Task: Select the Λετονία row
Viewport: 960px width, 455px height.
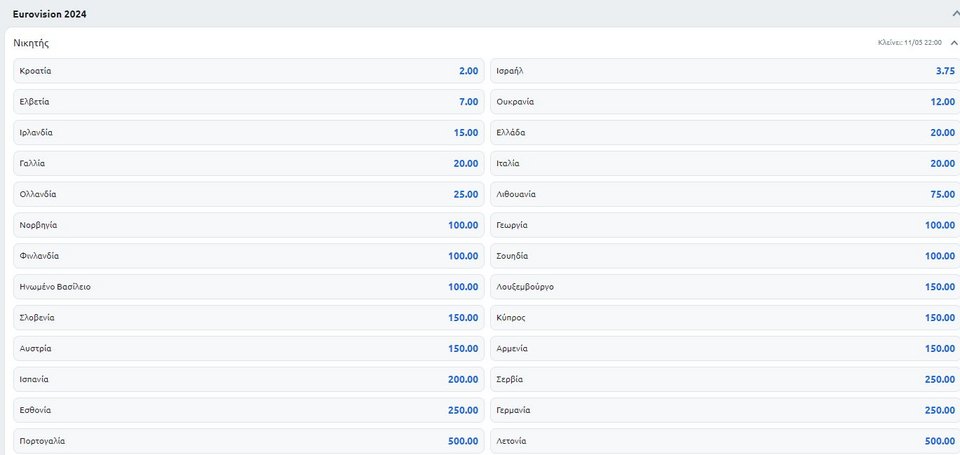Action: tap(725, 441)
